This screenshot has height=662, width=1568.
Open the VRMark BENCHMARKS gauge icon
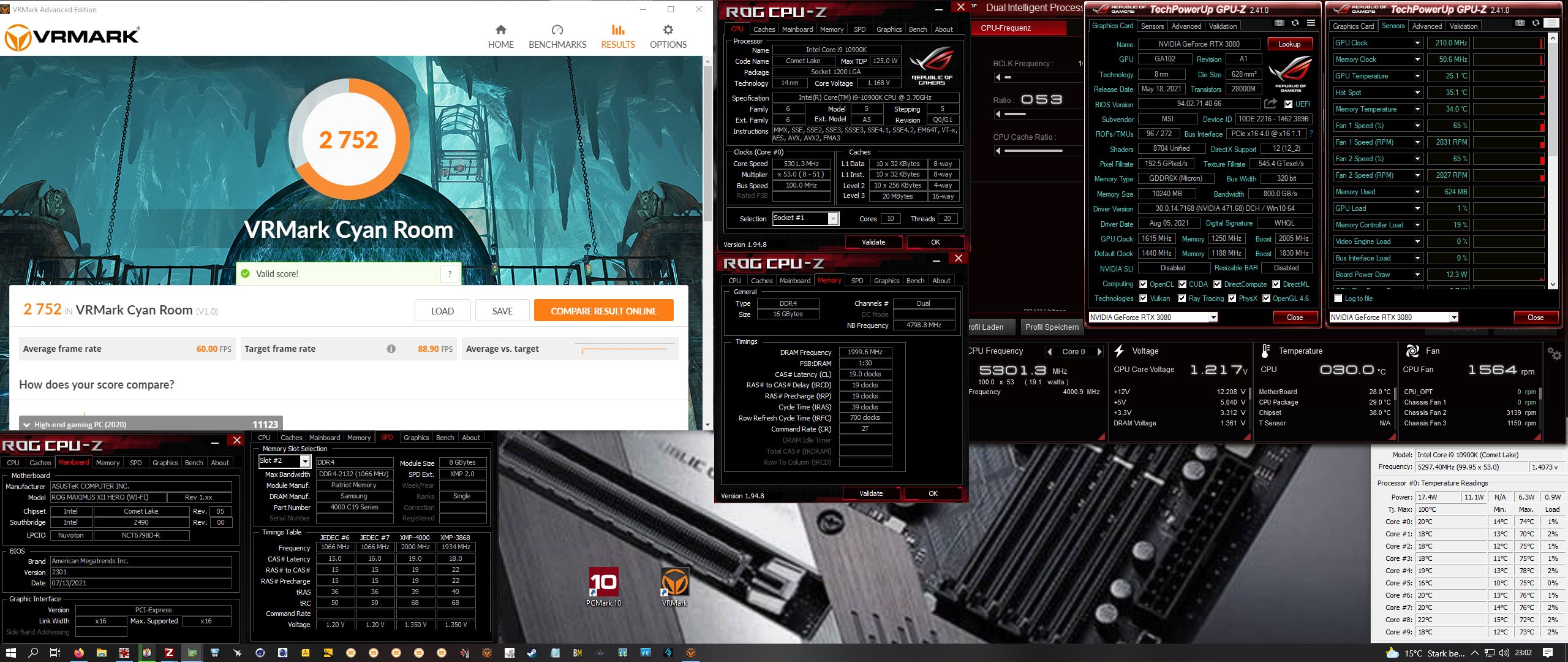point(557,29)
